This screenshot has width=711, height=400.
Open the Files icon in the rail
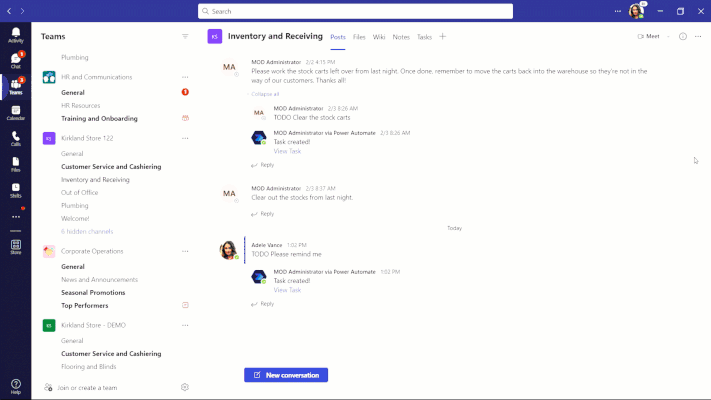click(x=15, y=164)
